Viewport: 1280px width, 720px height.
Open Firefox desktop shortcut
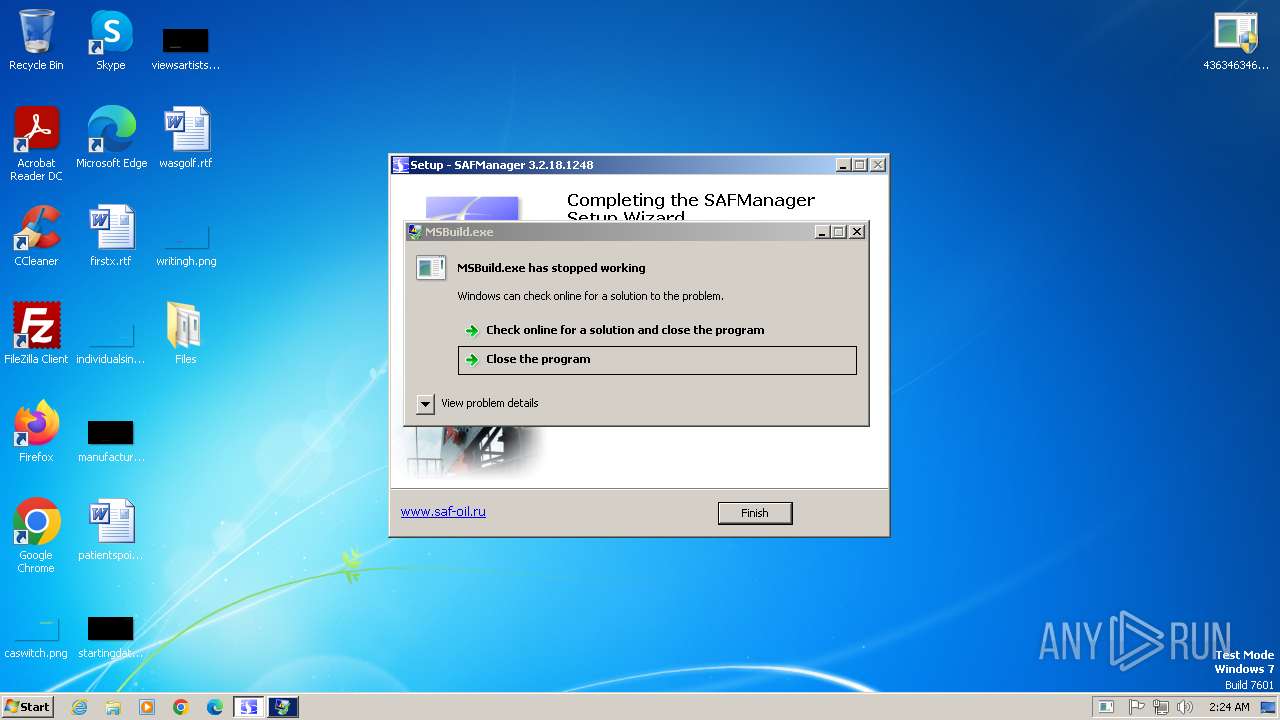[36, 431]
